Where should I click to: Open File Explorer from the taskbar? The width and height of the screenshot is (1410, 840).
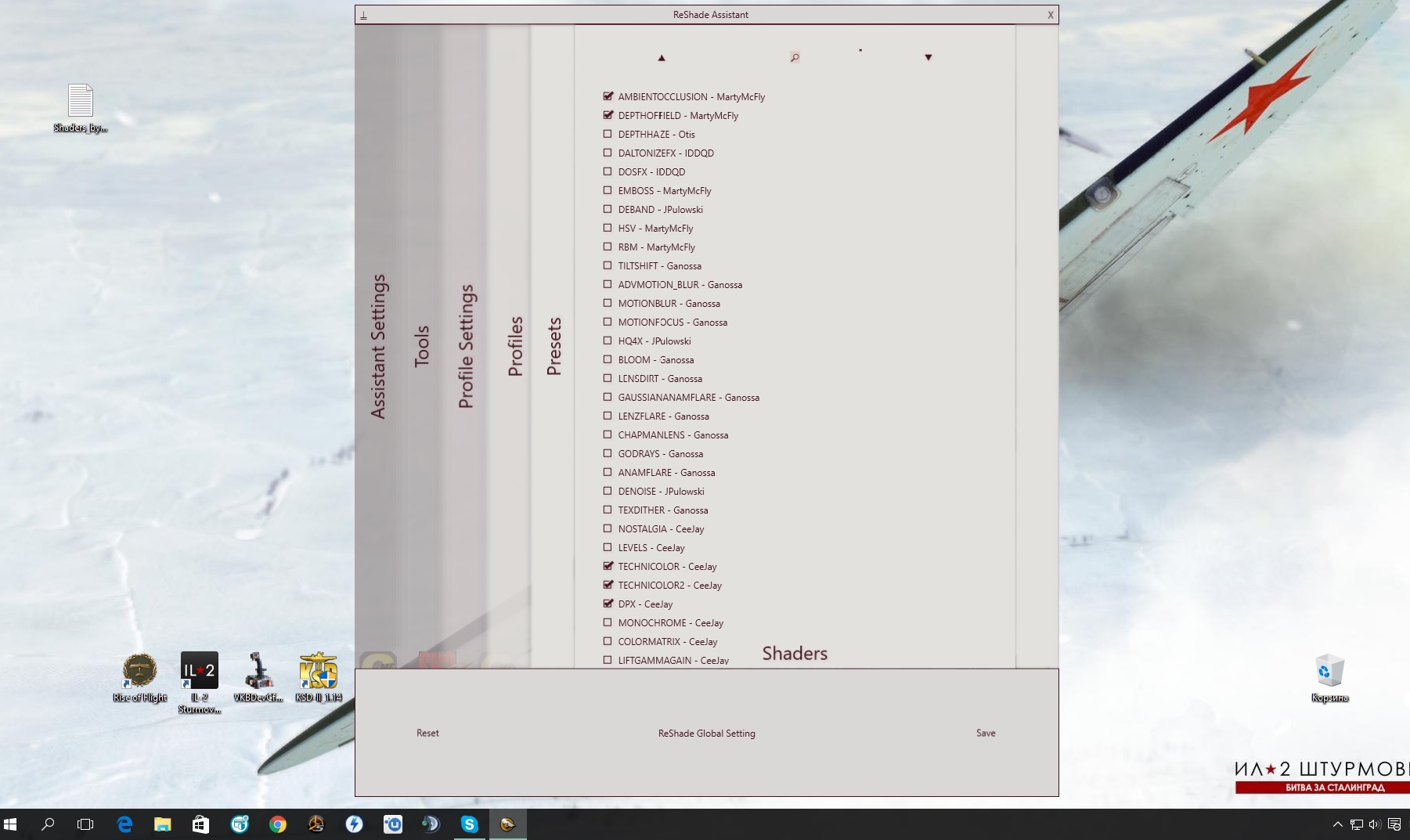[162, 824]
